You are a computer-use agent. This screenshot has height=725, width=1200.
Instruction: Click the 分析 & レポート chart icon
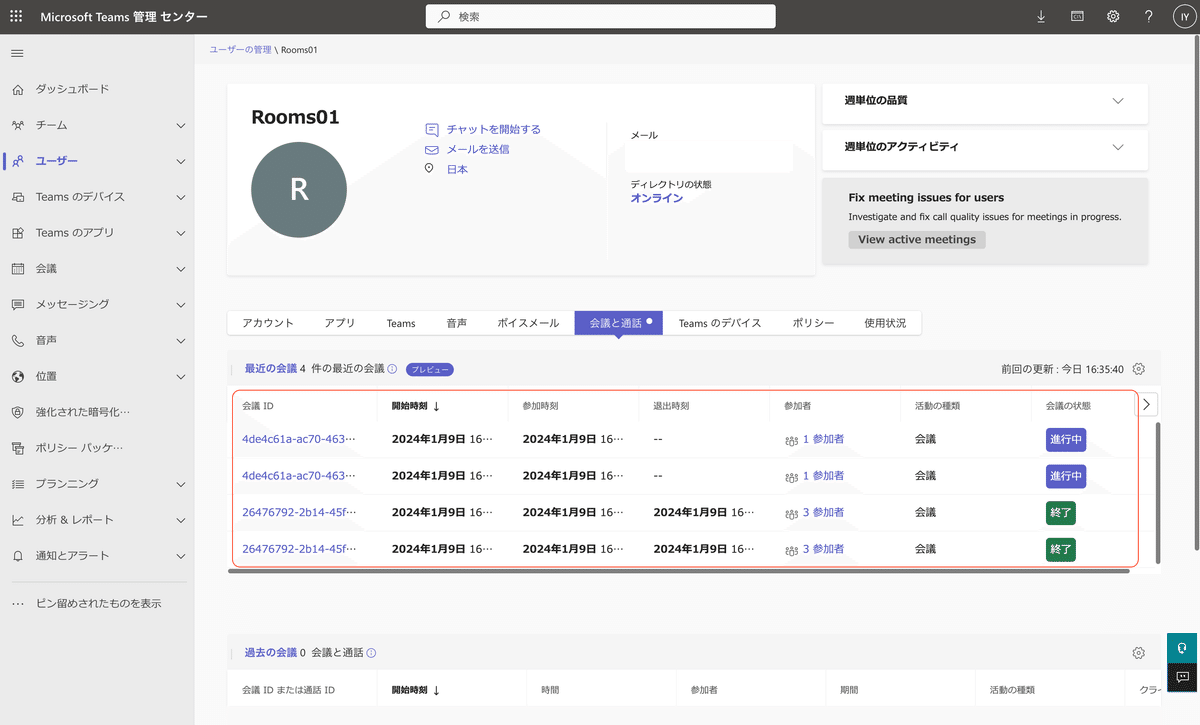[17, 520]
